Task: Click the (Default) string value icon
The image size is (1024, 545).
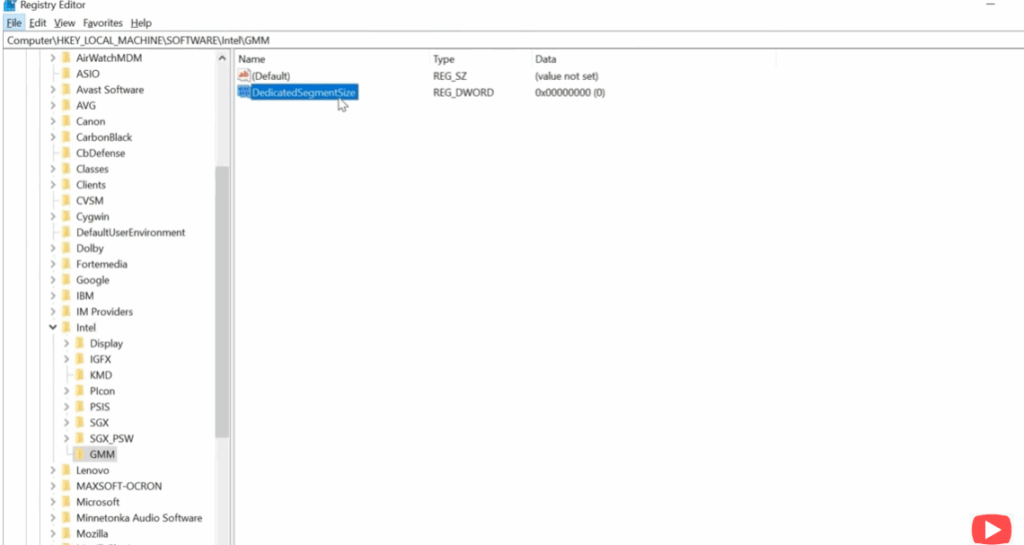Action: (244, 76)
